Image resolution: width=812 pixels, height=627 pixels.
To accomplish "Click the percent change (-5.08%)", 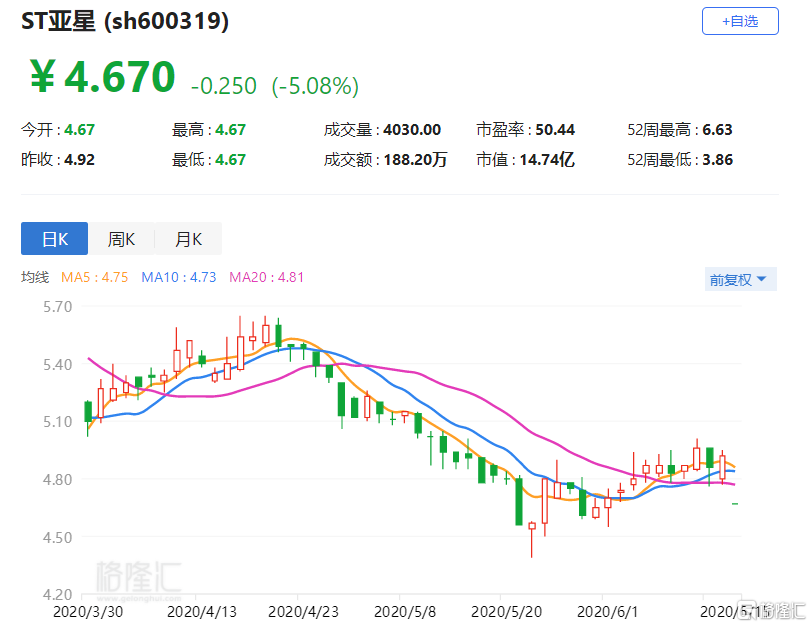I will click(315, 86).
